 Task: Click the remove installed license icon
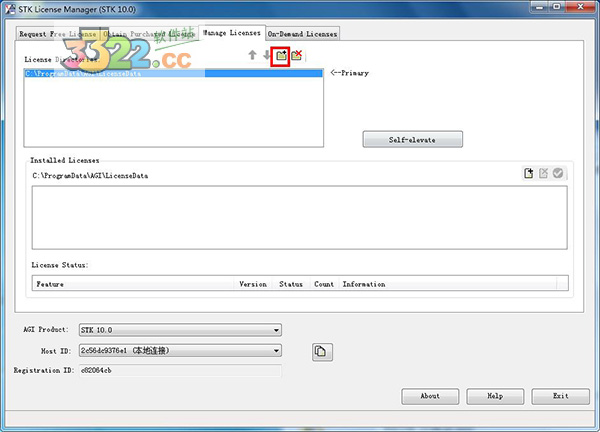click(544, 174)
